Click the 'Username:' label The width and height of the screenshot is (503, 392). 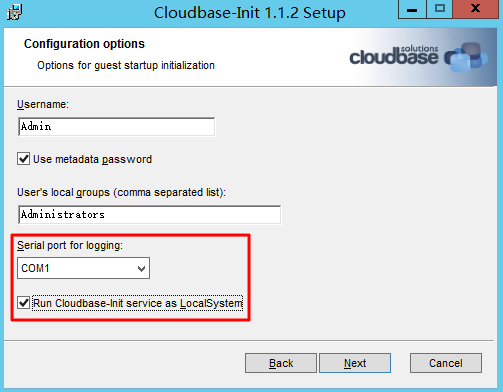click(x=43, y=104)
